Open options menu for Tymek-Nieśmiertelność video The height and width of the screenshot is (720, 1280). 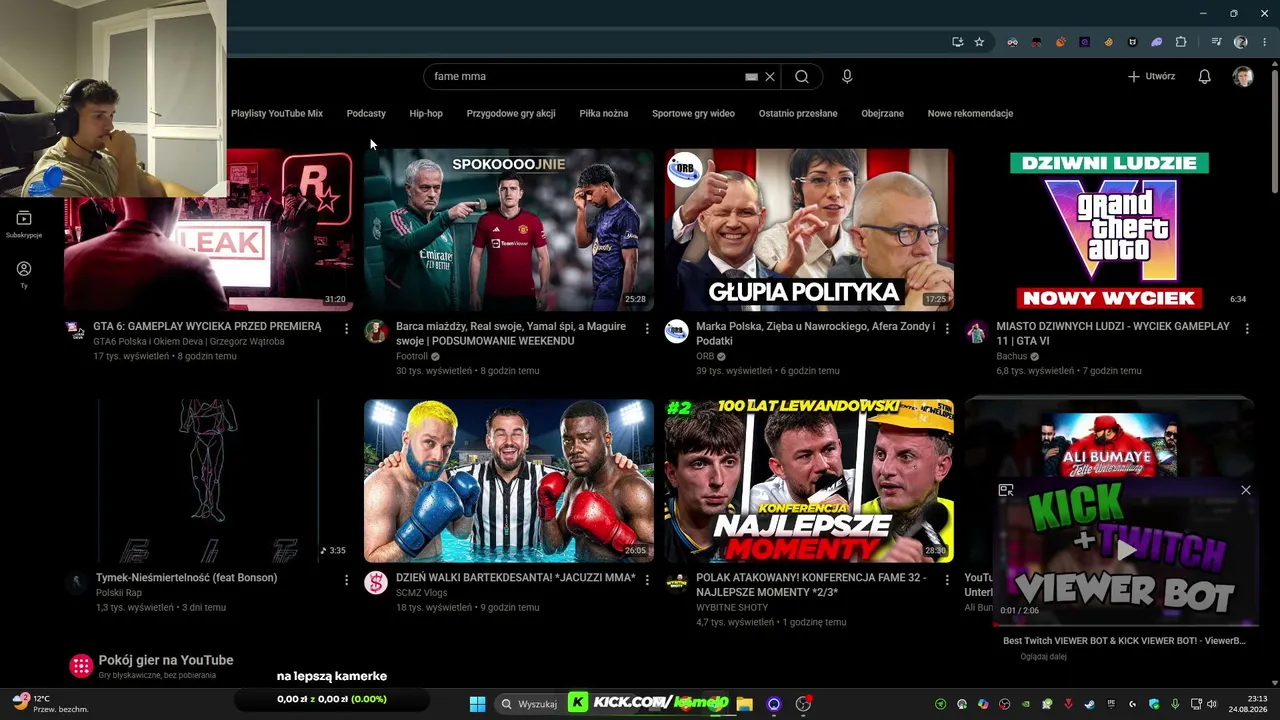(346, 579)
